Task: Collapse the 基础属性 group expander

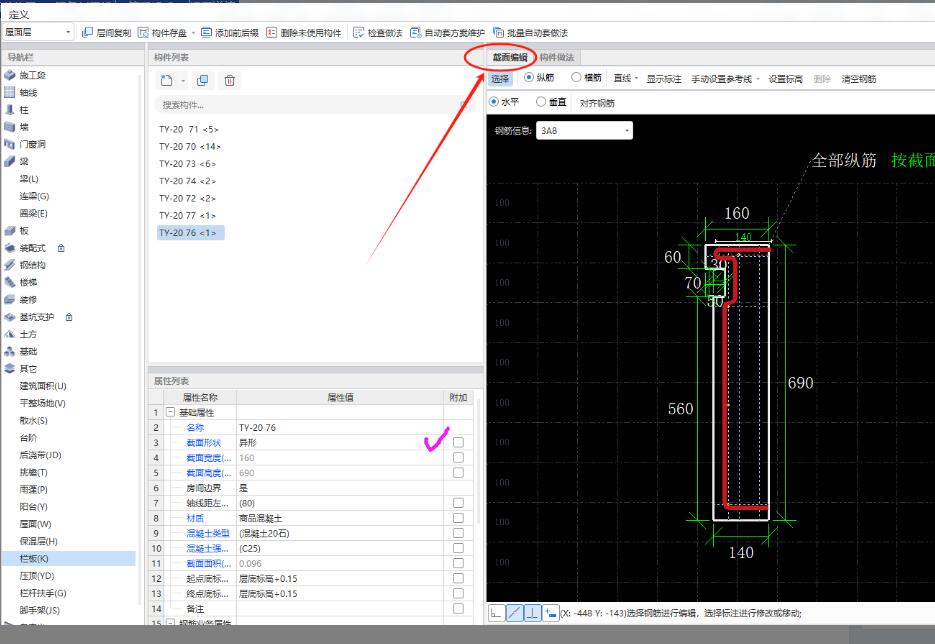Action: (x=170, y=412)
